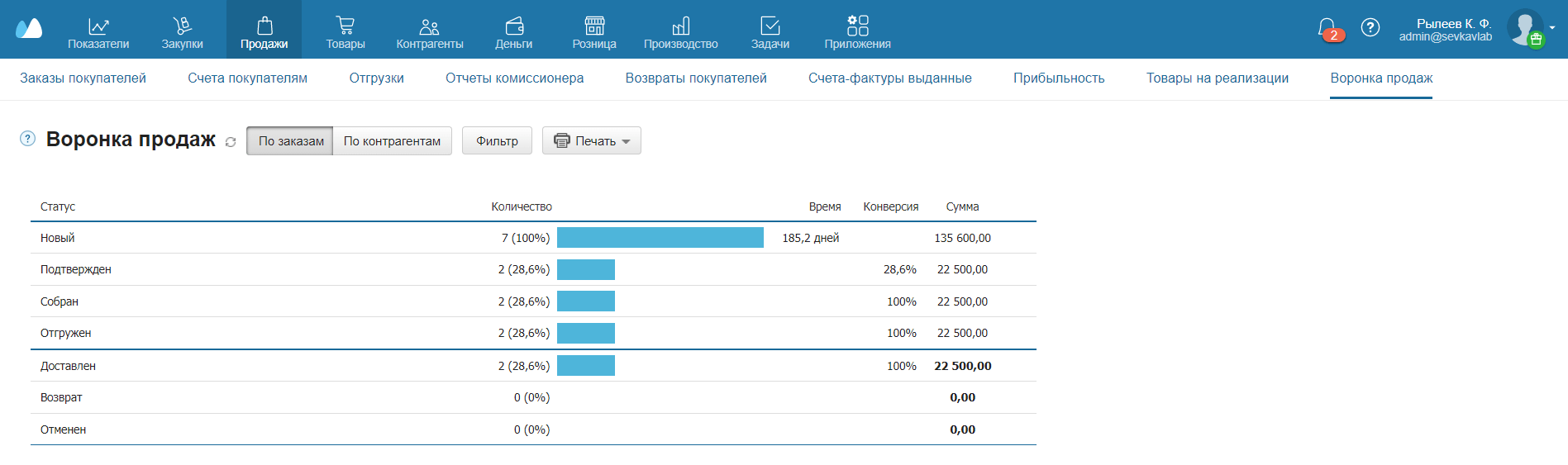Open the Возвраты покупателей tab
This screenshot has width=1568, height=465.
tap(696, 78)
